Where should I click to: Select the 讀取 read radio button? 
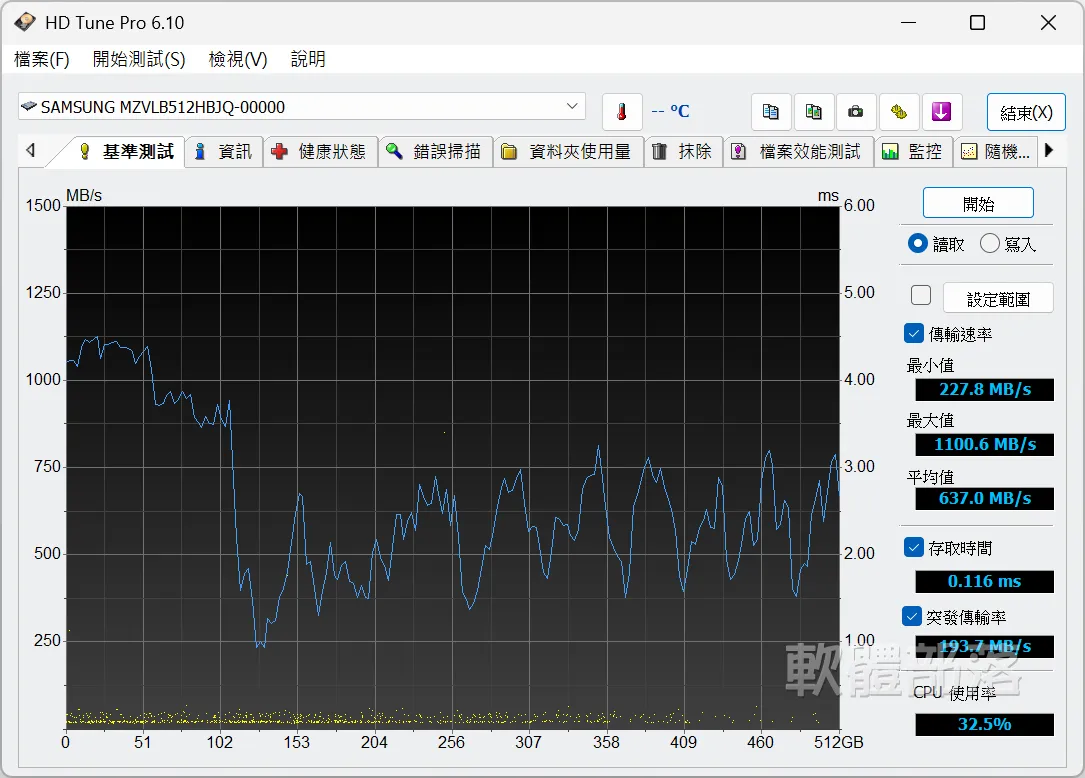coord(918,244)
